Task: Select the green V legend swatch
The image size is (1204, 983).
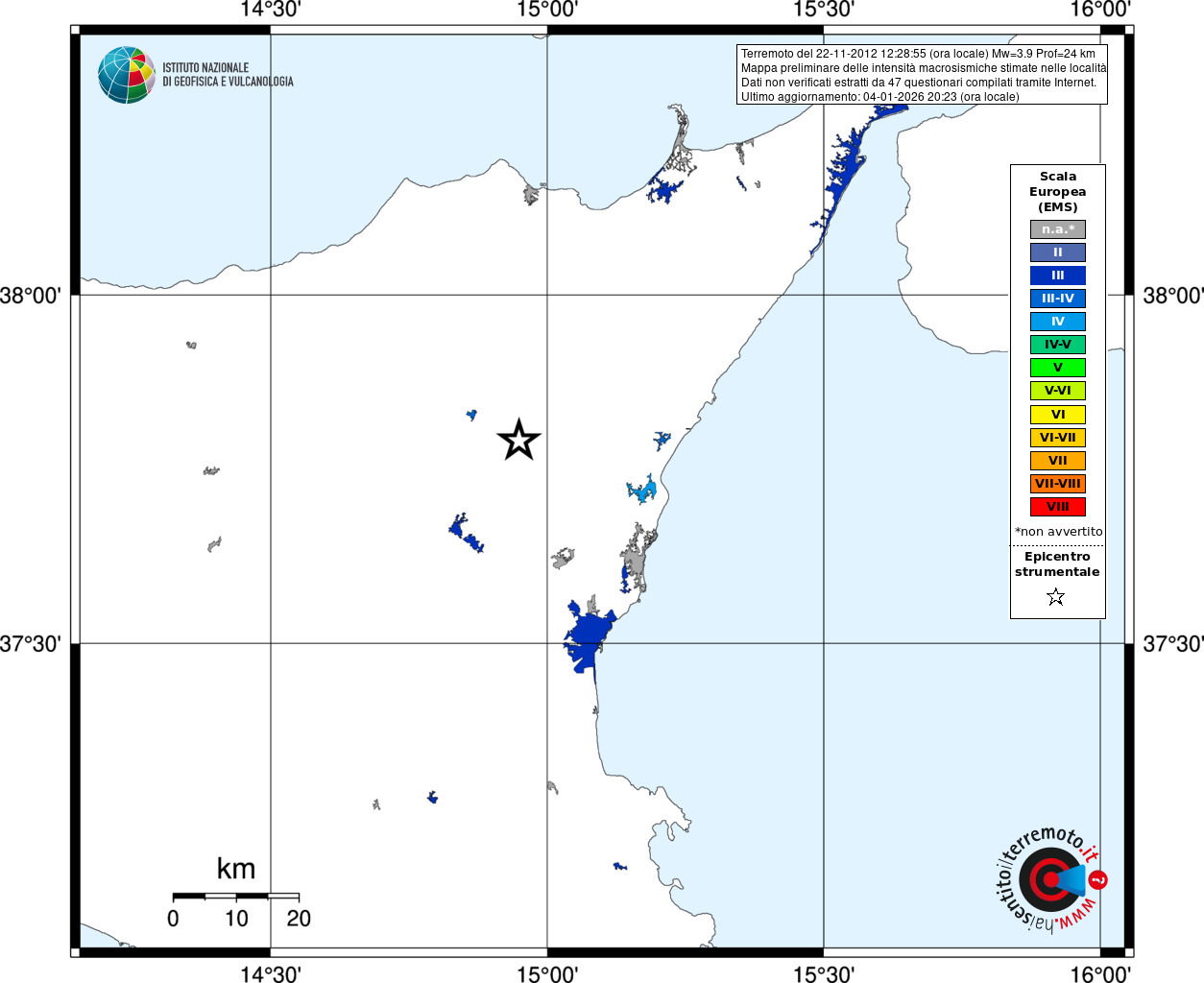Action: tap(1058, 368)
